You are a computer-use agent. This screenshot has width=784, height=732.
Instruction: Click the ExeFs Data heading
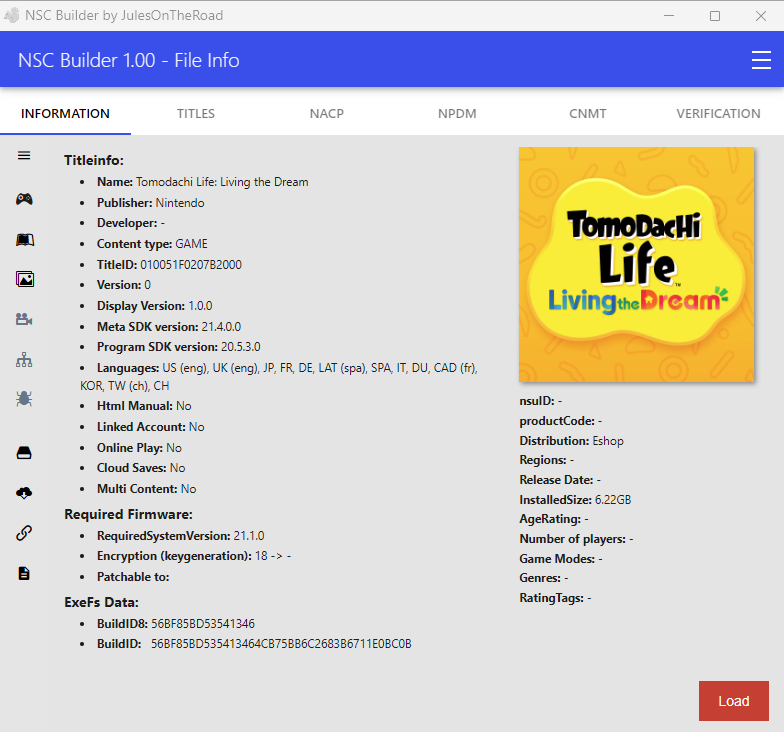pyautogui.click(x=101, y=602)
